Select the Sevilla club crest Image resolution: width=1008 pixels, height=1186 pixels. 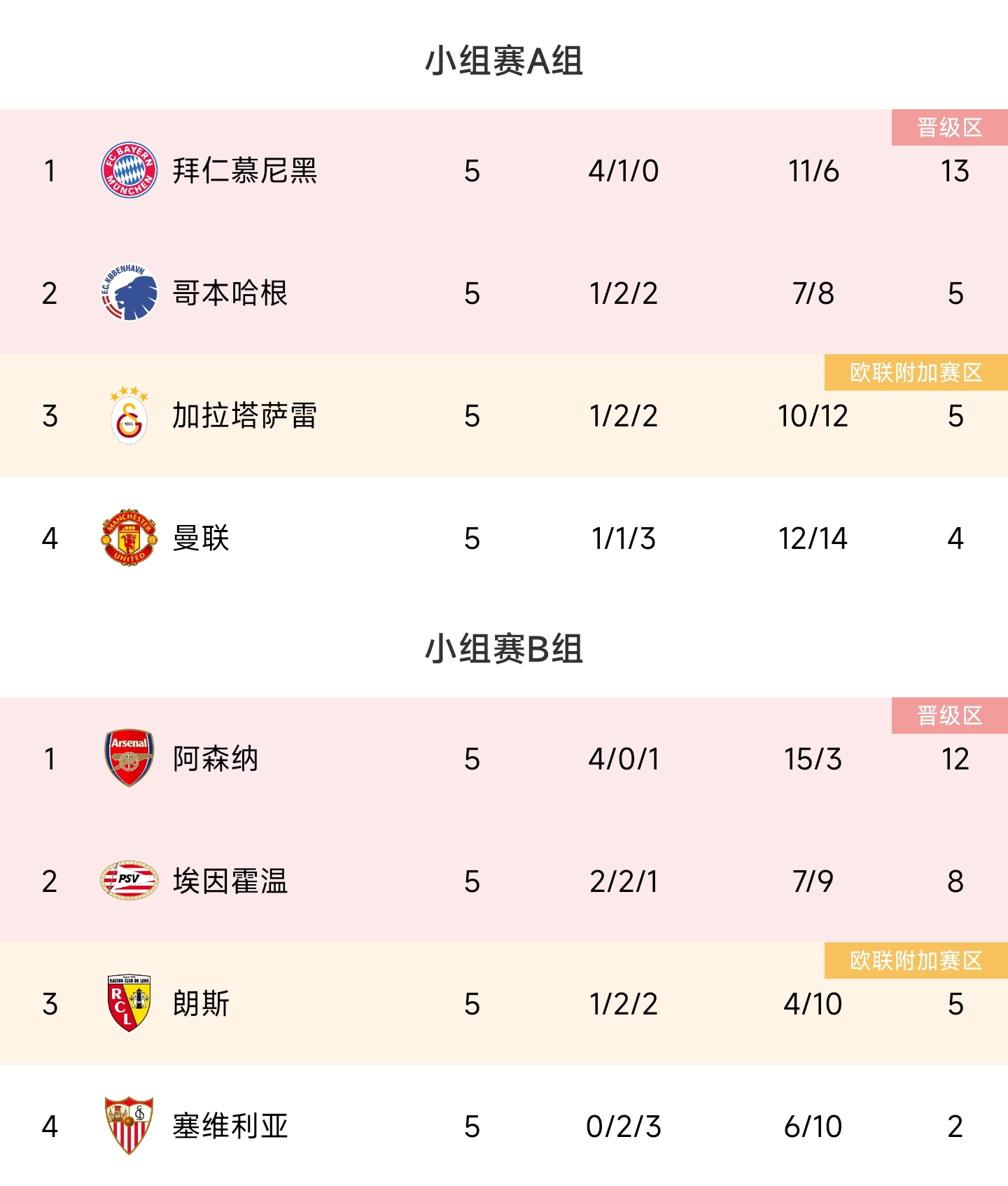(x=129, y=1126)
